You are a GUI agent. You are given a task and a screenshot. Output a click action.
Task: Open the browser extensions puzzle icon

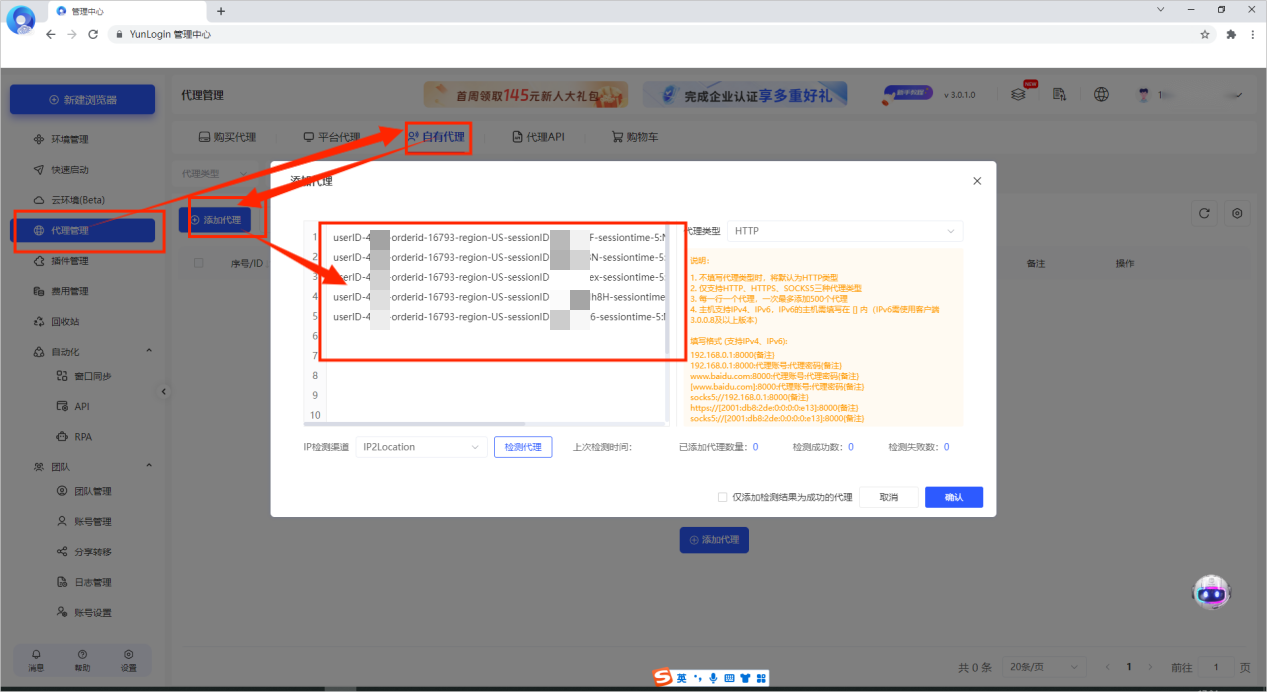[1231, 34]
